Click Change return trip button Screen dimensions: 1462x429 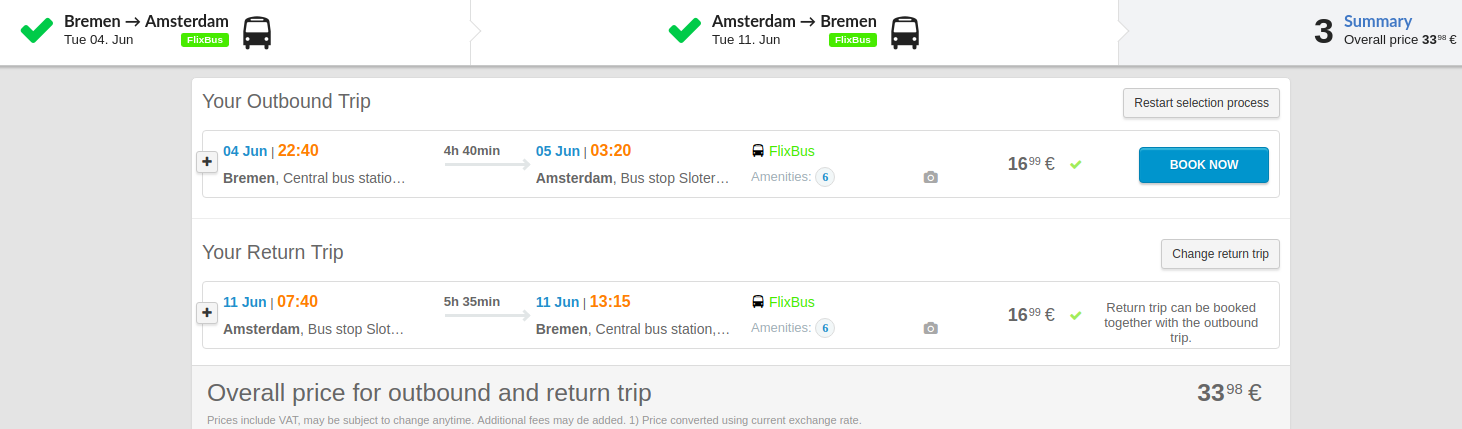point(1220,254)
